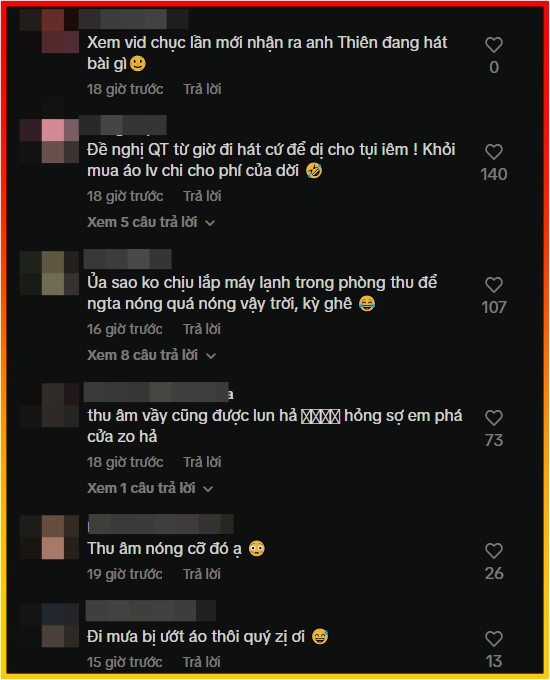Open avatar of 'Thu âm nóng cỡ đó' commenter
This screenshot has width=550, height=680.
click(49, 537)
